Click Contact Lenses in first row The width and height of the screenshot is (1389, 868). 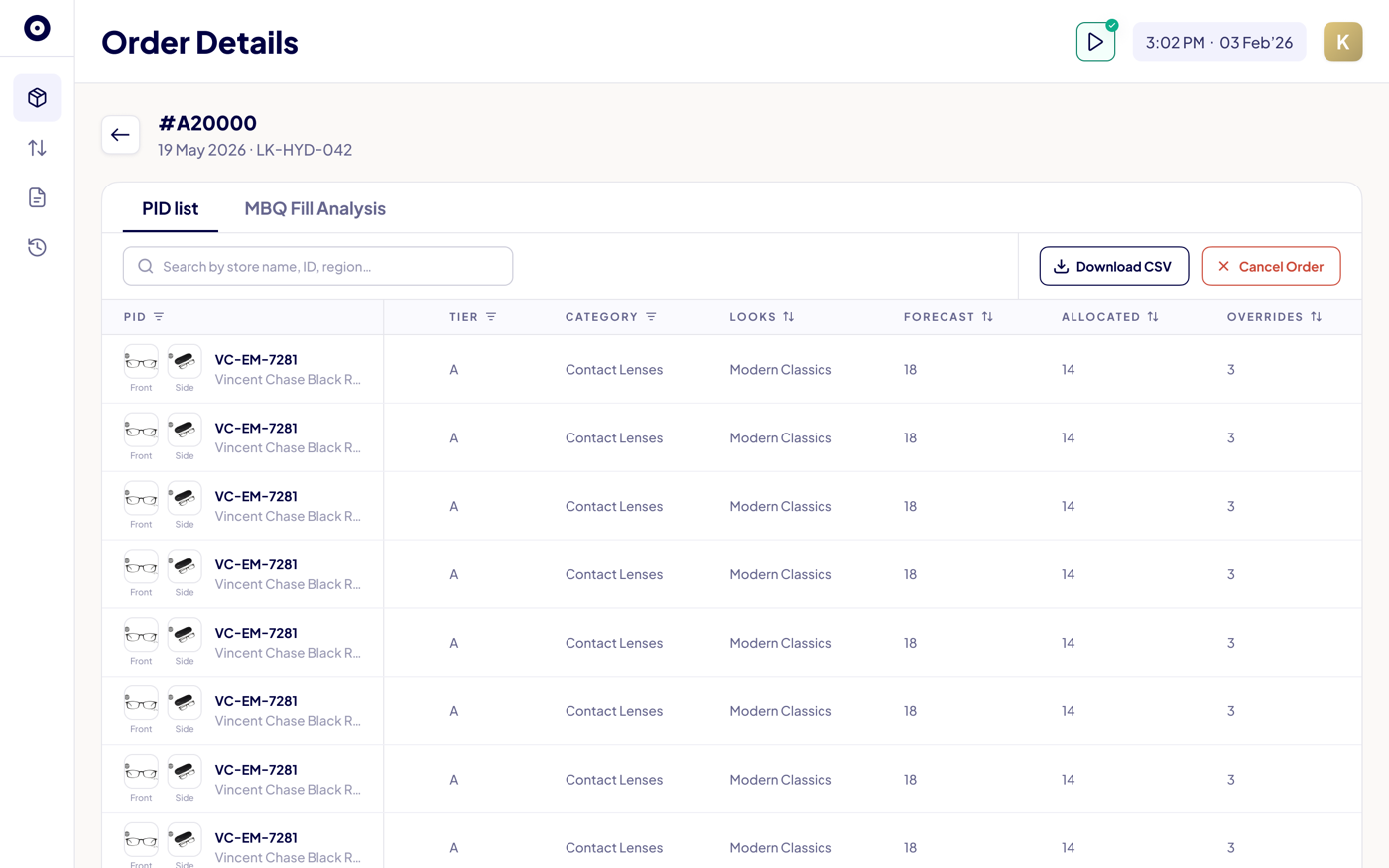614,370
